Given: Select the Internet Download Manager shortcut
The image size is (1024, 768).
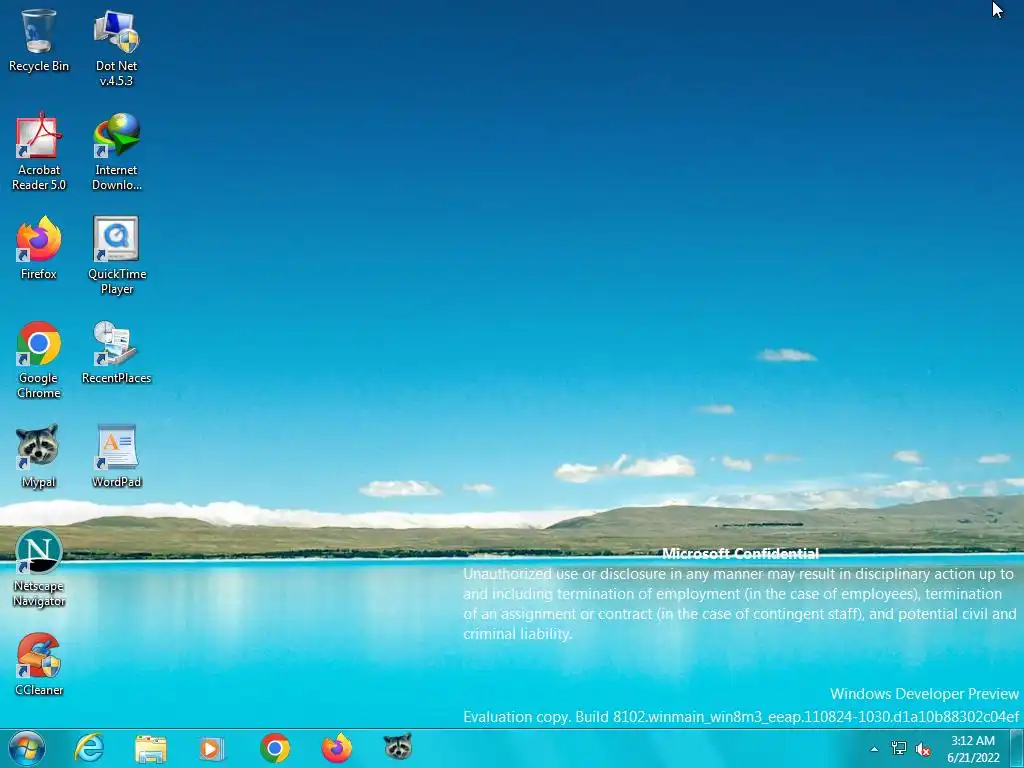Looking at the screenshot, I should tap(116, 152).
